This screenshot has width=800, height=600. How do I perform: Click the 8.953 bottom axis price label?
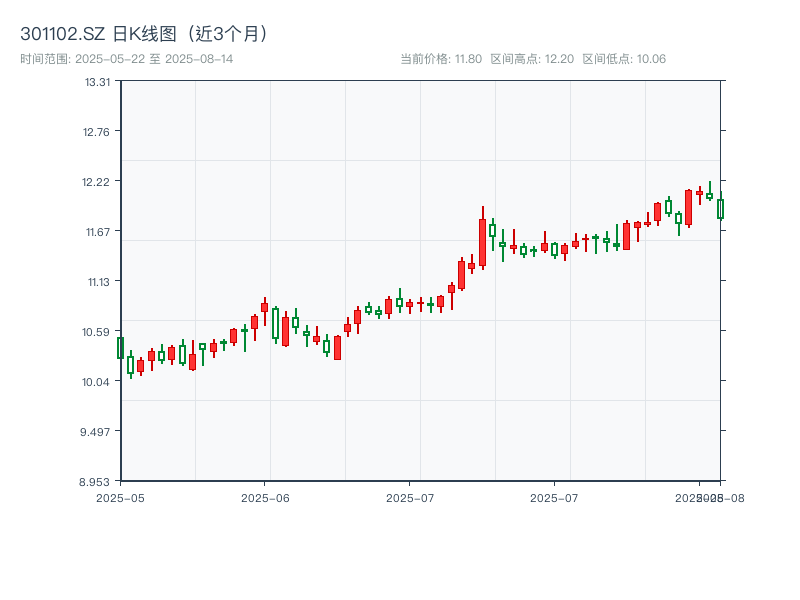98,482
